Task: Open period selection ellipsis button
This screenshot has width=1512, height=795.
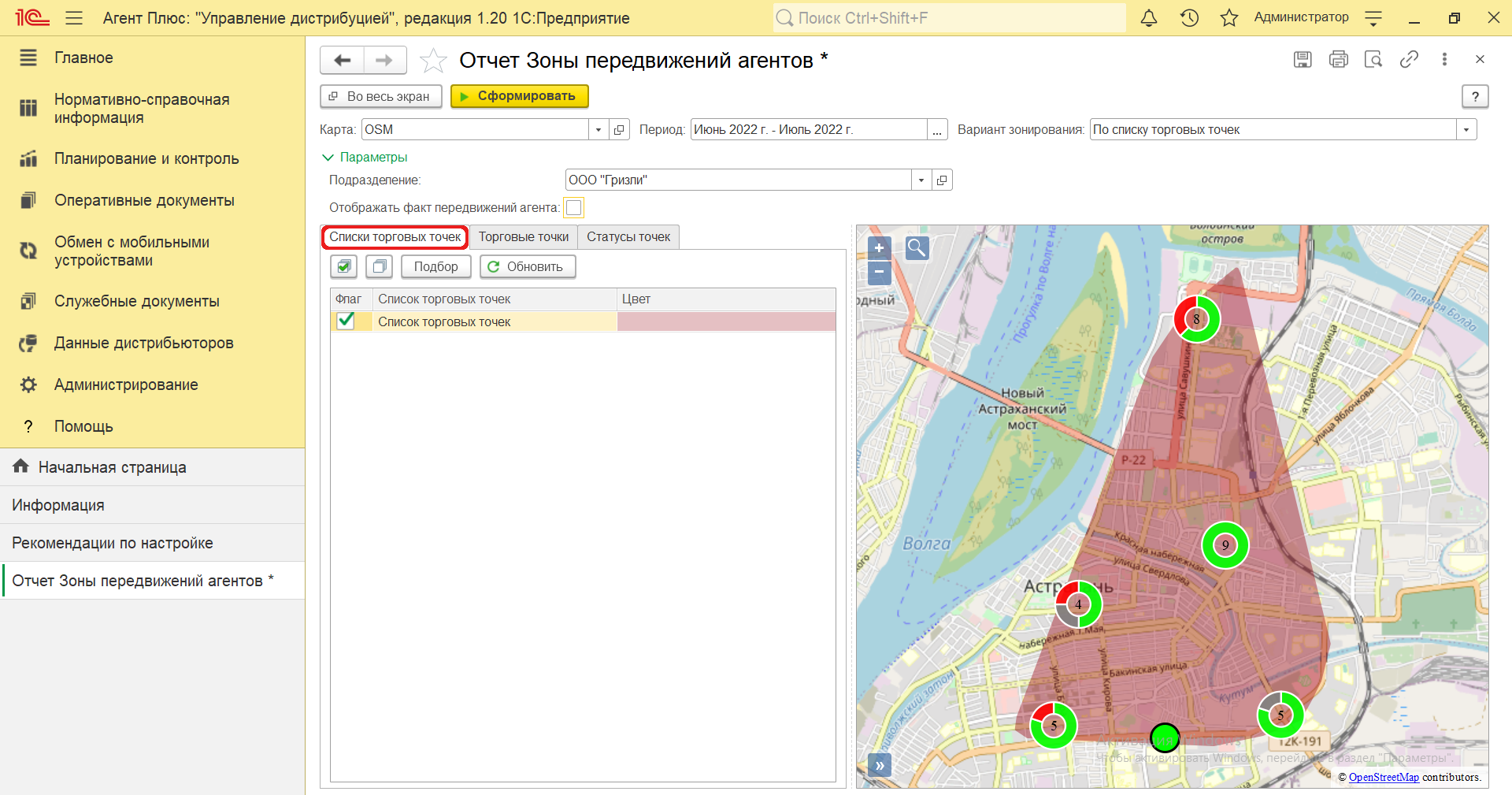Action: pos(936,129)
